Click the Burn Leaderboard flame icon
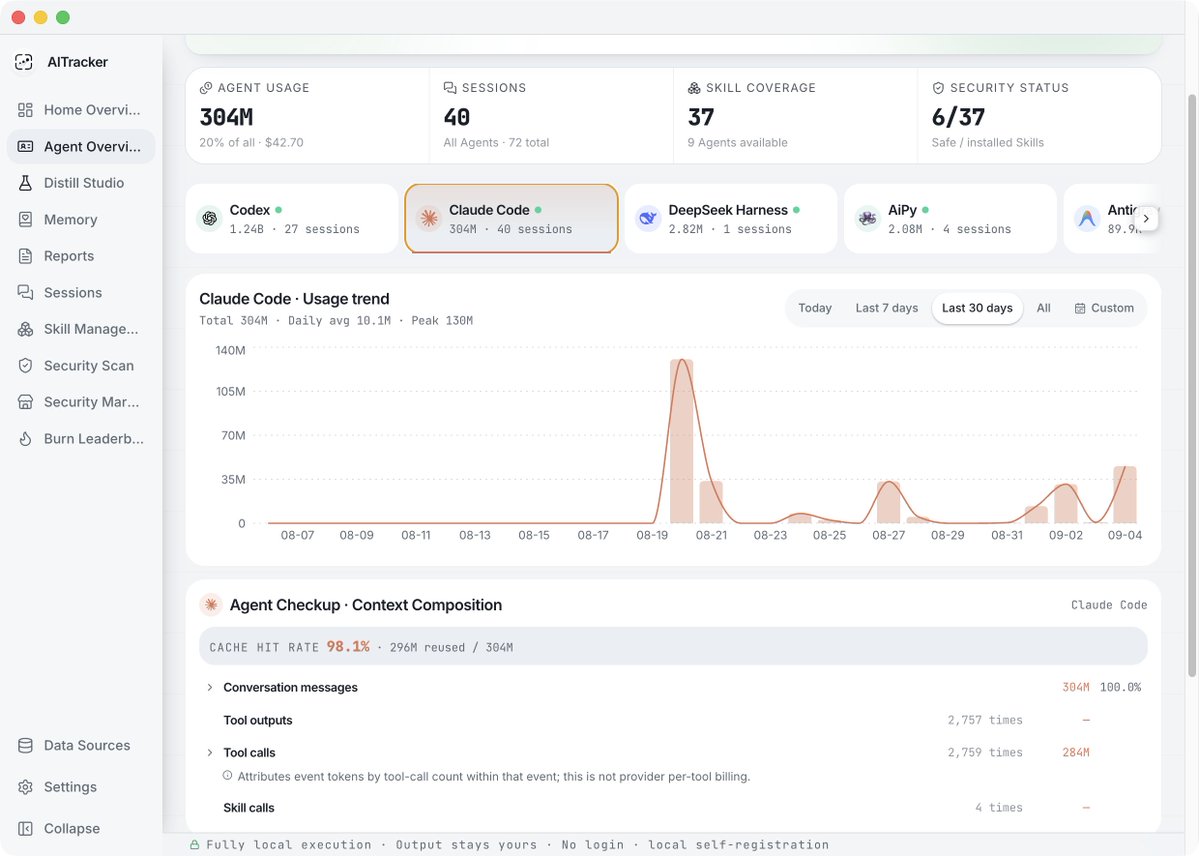The height and width of the screenshot is (856, 1199). [x=25, y=439]
